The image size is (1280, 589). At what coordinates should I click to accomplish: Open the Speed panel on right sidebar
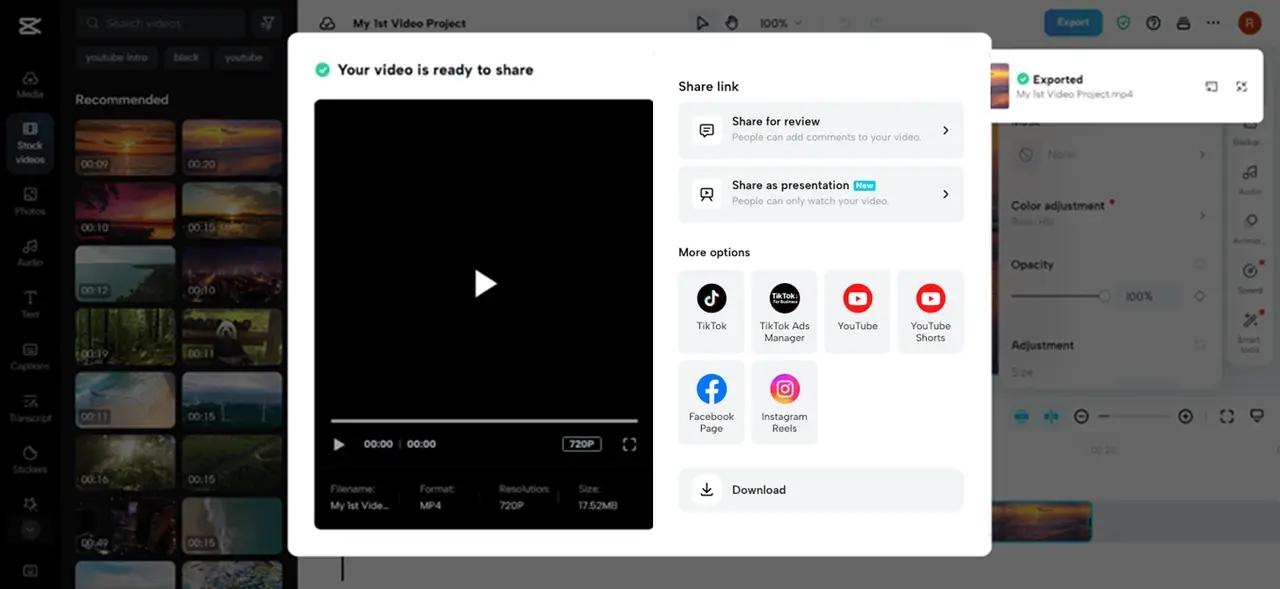click(x=1250, y=277)
